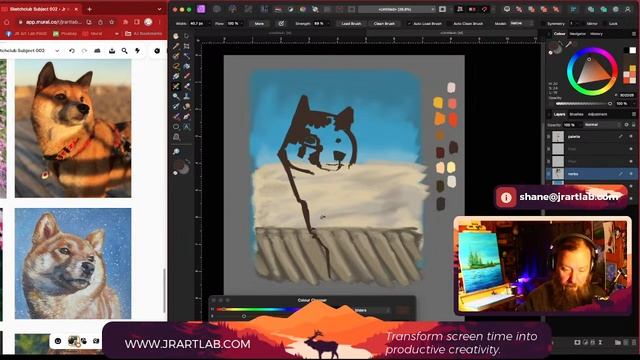The height and width of the screenshot is (360, 640).
Task: Open Pixabay bookmark in bookmarks bar
Action: (x=65, y=34)
